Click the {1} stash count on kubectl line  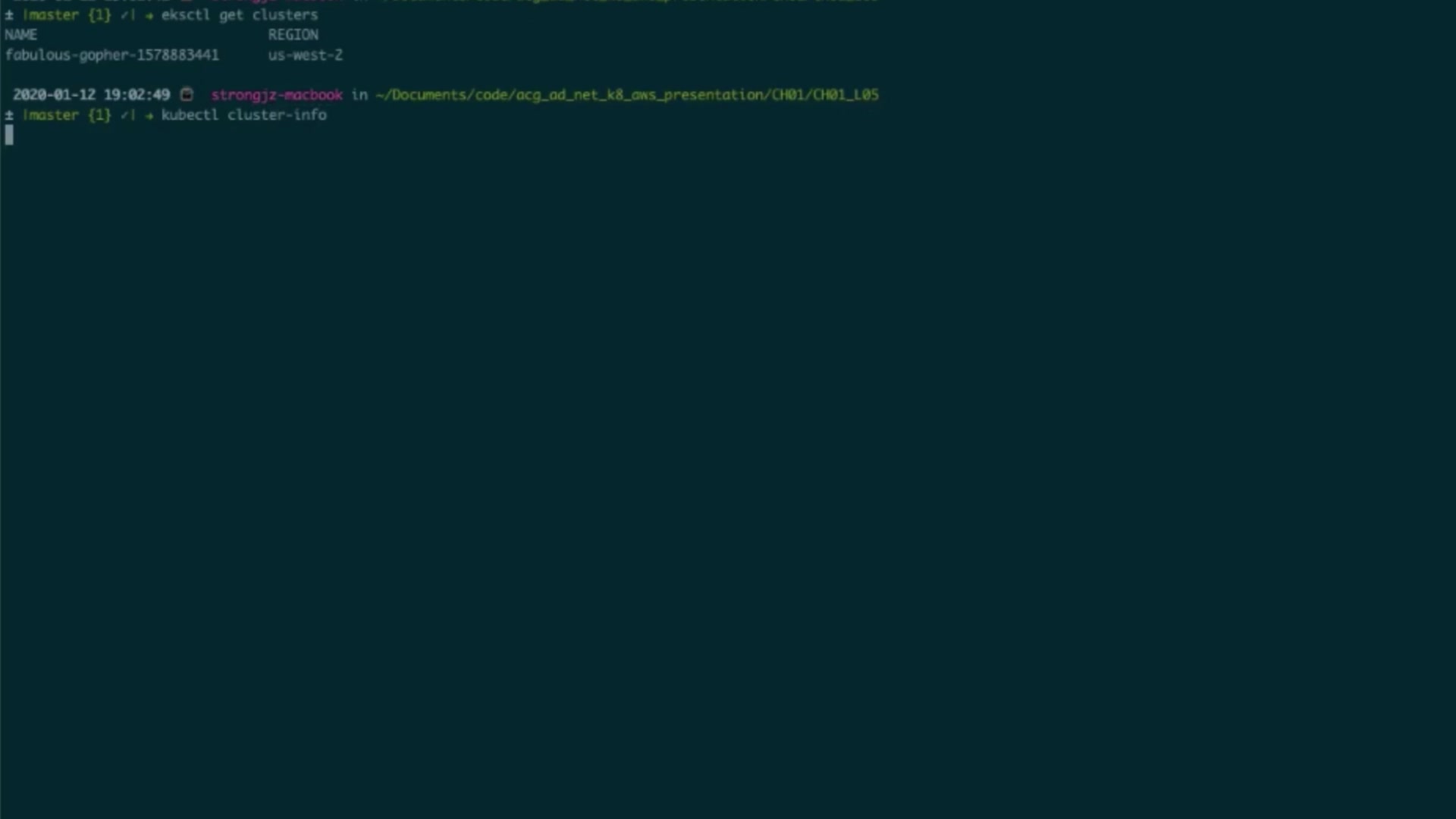coord(99,115)
